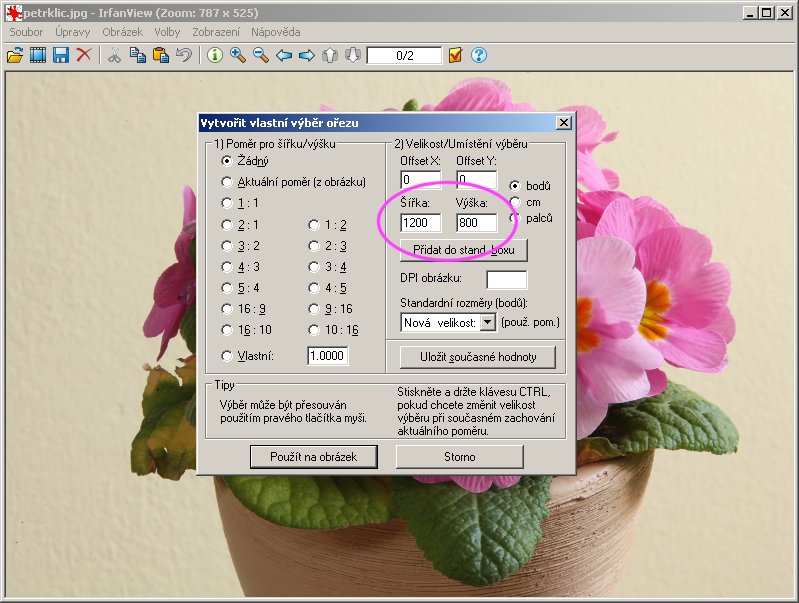Click the Offset Y input field
The height and width of the screenshot is (603, 799).
click(476, 179)
